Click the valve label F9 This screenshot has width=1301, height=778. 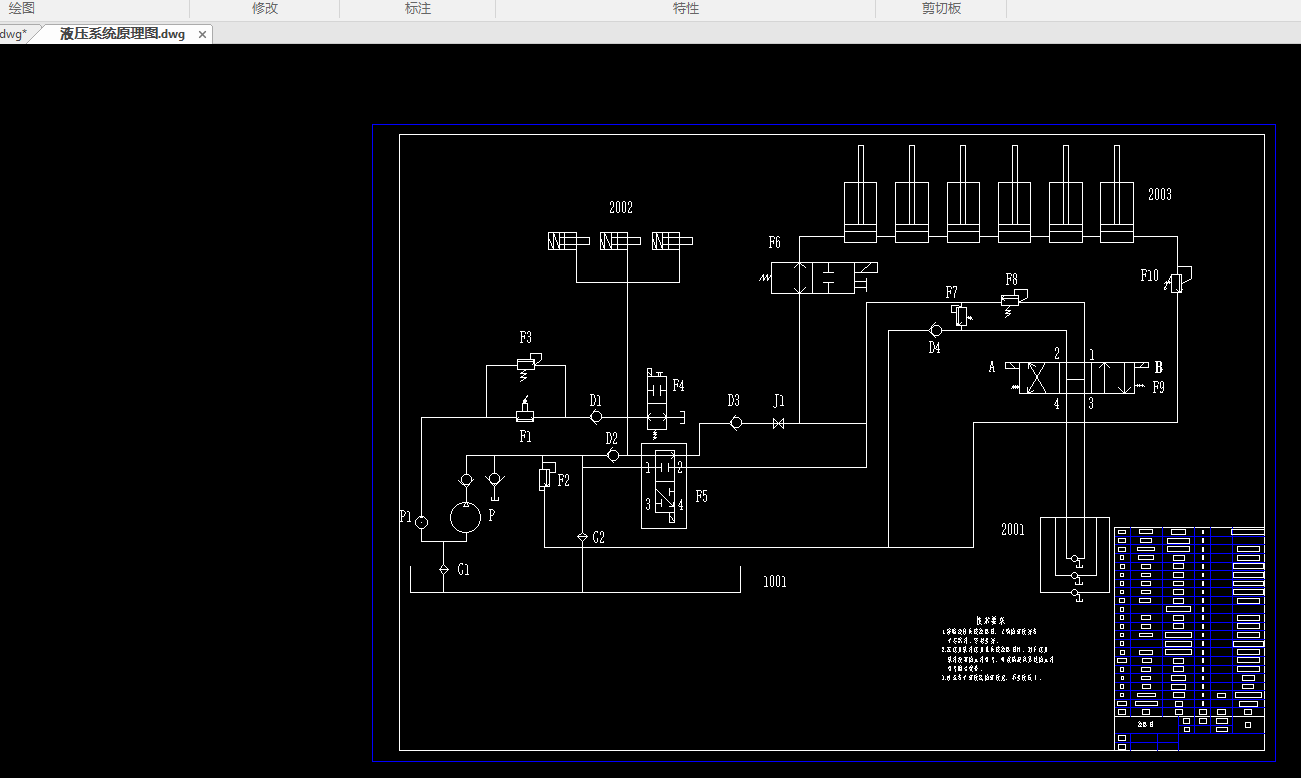click(x=1159, y=386)
